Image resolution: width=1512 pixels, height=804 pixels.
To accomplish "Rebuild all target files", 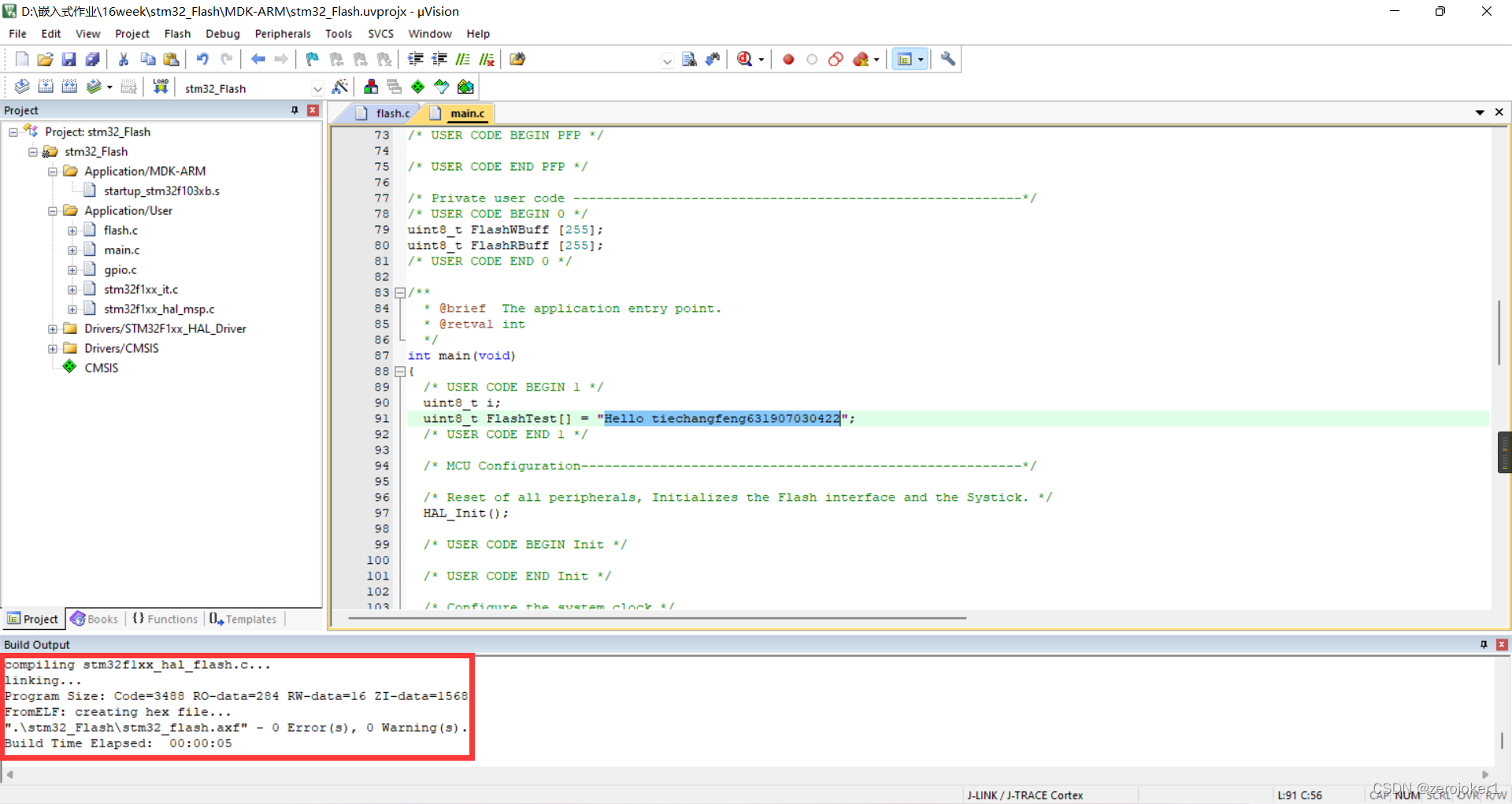I will [69, 87].
